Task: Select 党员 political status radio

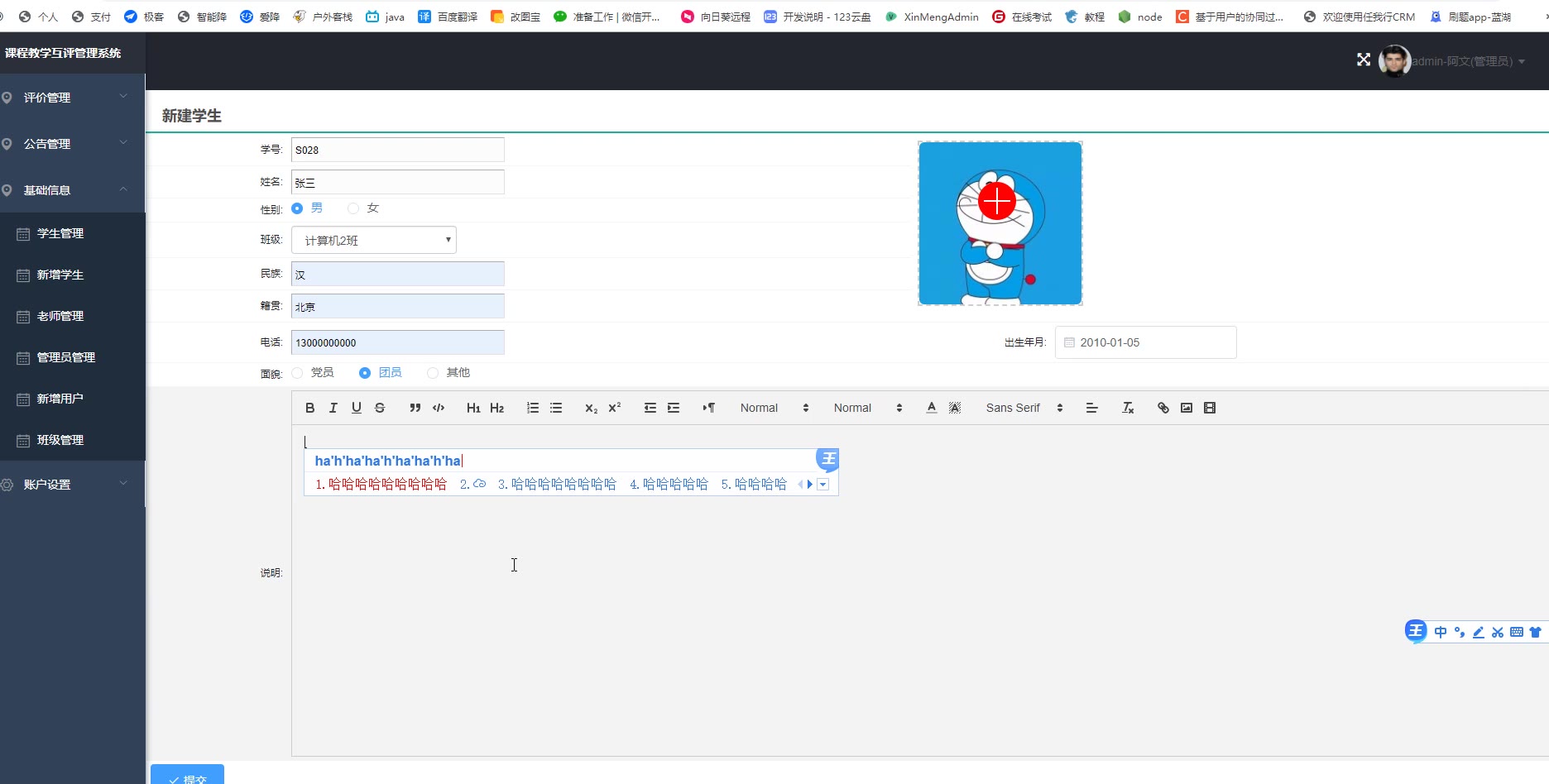Action: coord(297,373)
